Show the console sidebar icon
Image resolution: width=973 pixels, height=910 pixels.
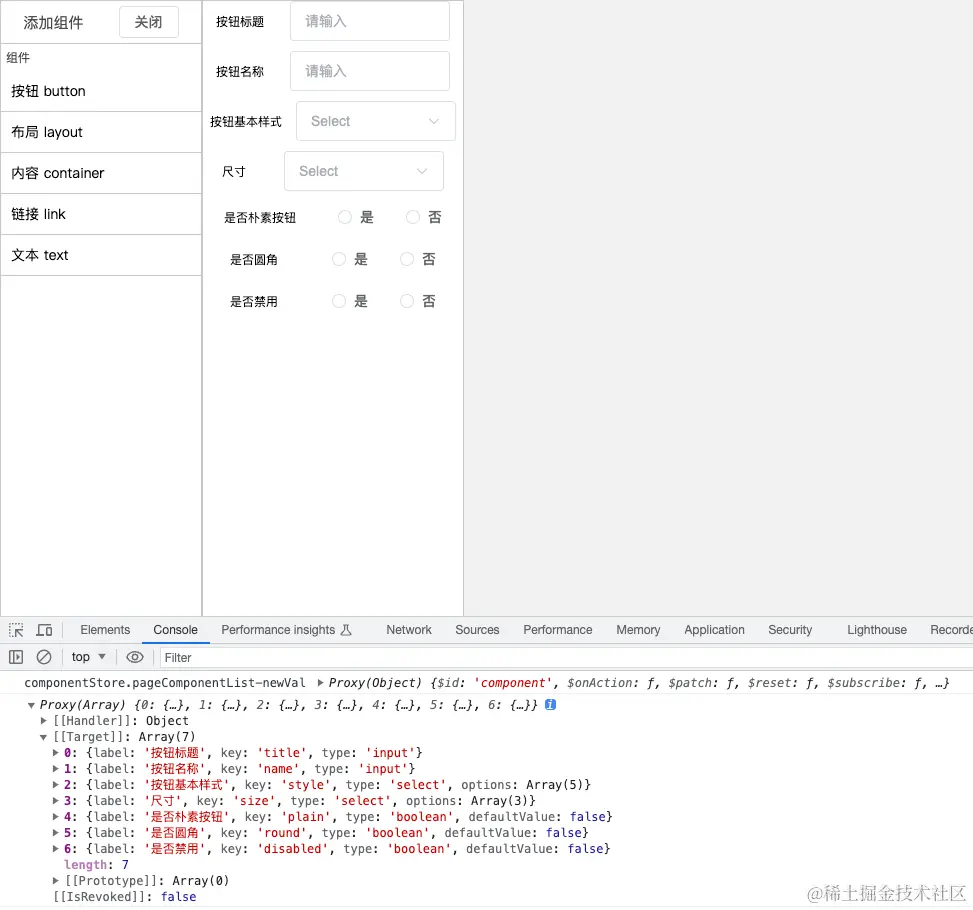pyautogui.click(x=16, y=657)
